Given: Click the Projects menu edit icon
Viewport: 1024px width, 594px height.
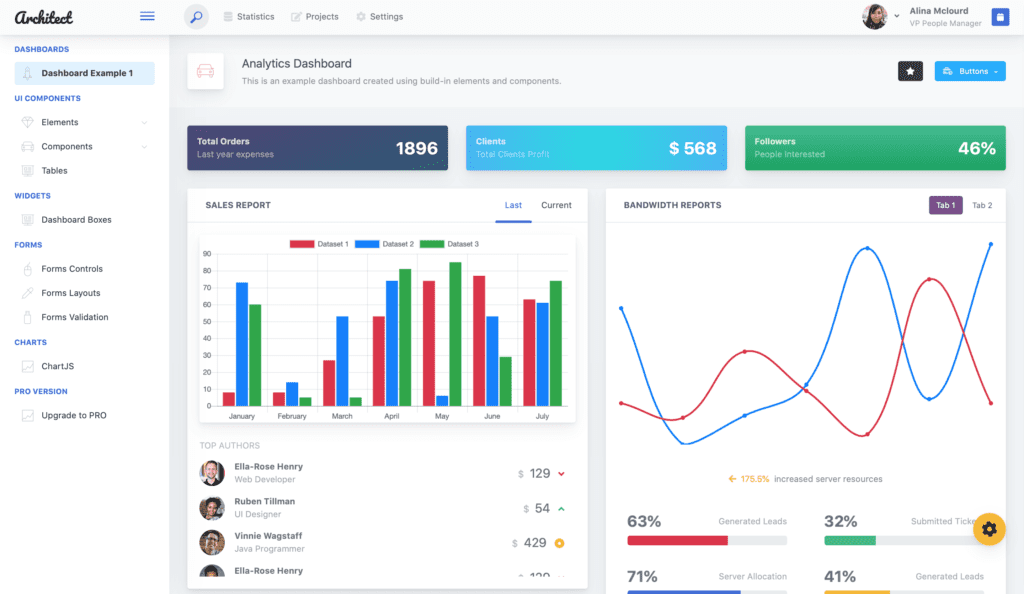Looking at the screenshot, I should pyautogui.click(x=296, y=17).
